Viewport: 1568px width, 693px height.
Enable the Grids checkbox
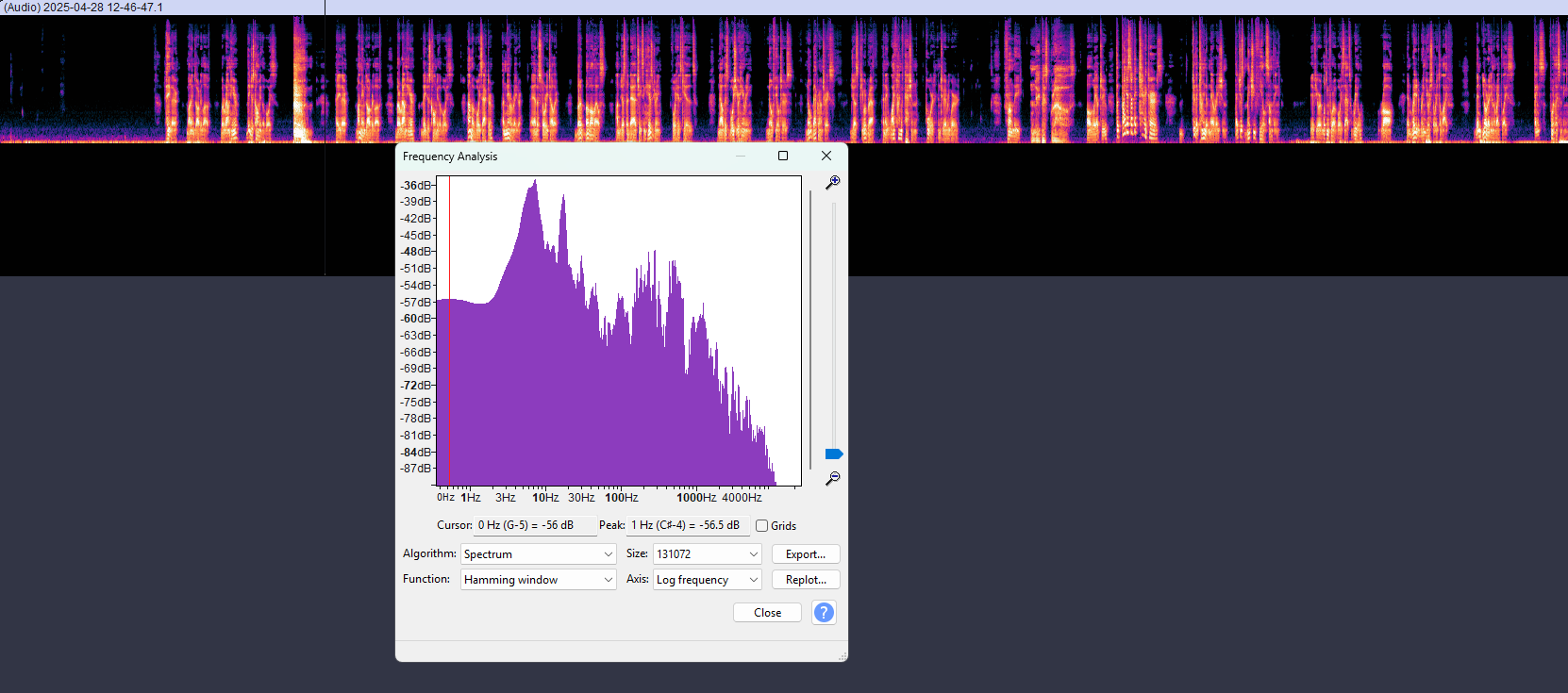(x=762, y=526)
